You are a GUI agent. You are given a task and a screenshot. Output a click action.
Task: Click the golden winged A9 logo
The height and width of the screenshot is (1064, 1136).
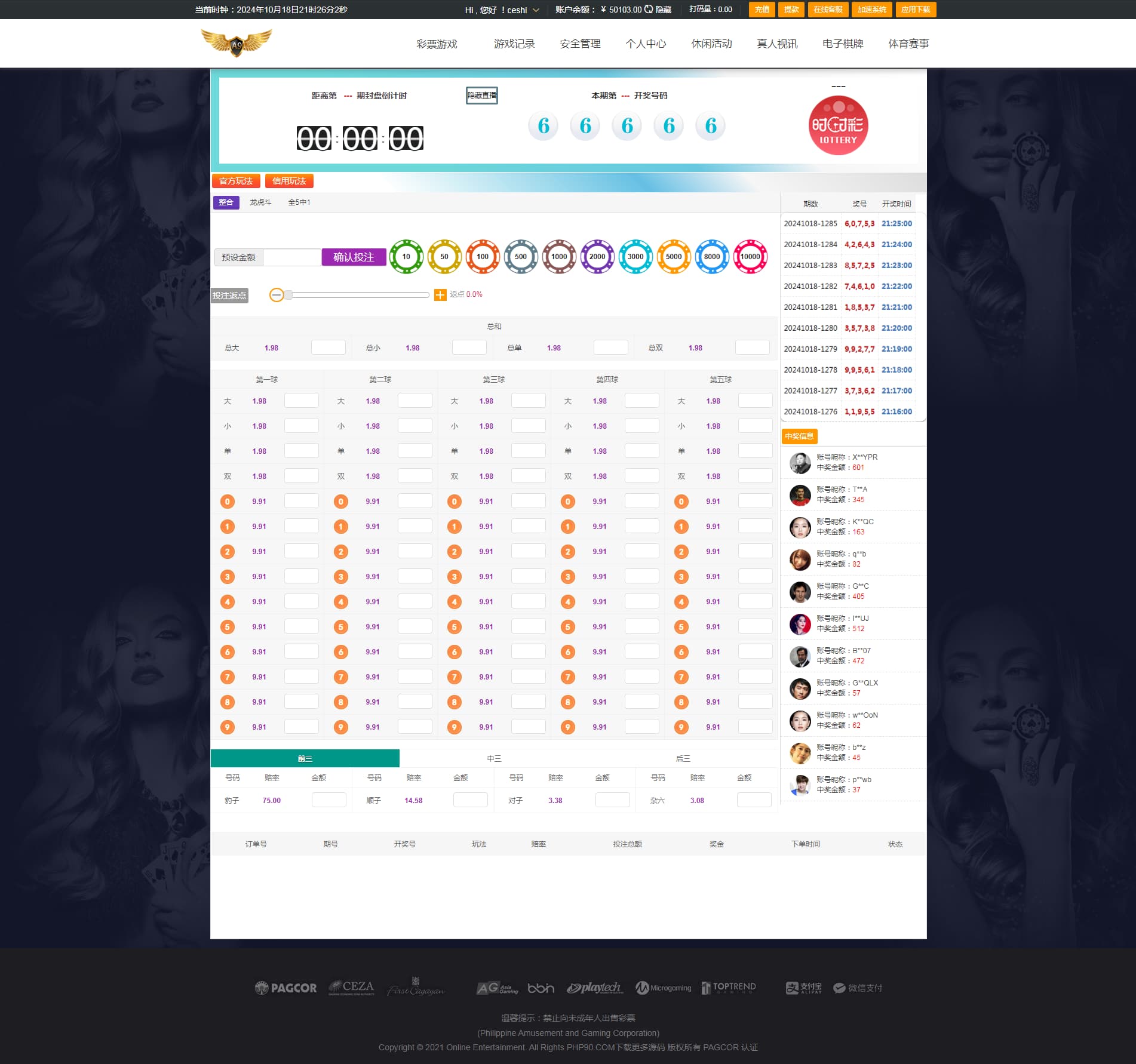point(237,43)
